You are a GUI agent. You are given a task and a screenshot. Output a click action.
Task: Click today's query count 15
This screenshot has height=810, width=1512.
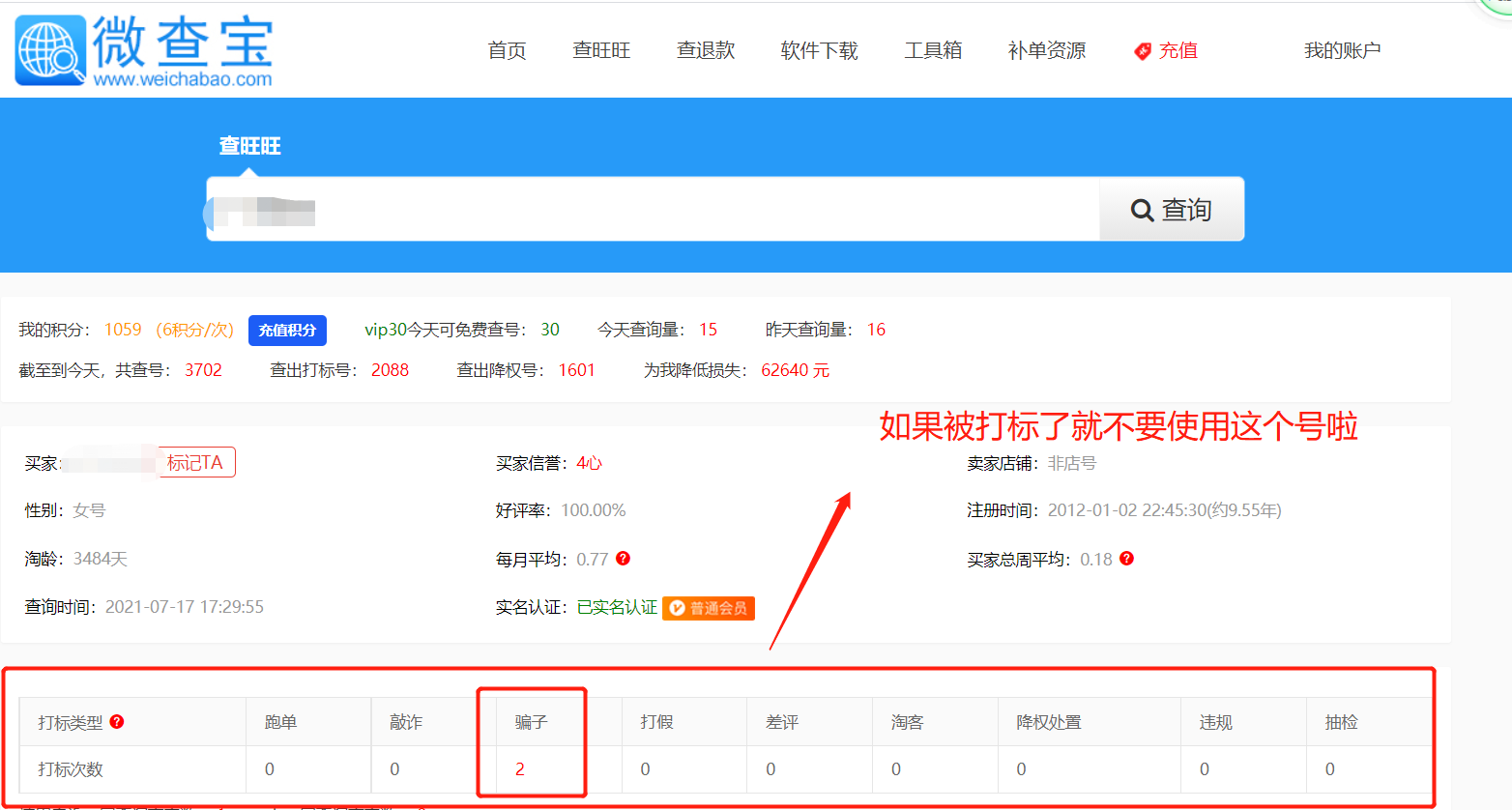[708, 330]
